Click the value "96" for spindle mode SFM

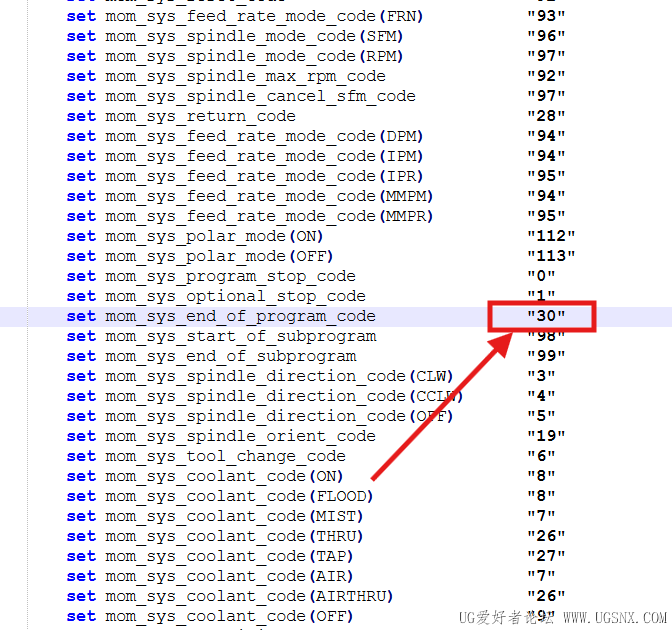click(x=546, y=36)
